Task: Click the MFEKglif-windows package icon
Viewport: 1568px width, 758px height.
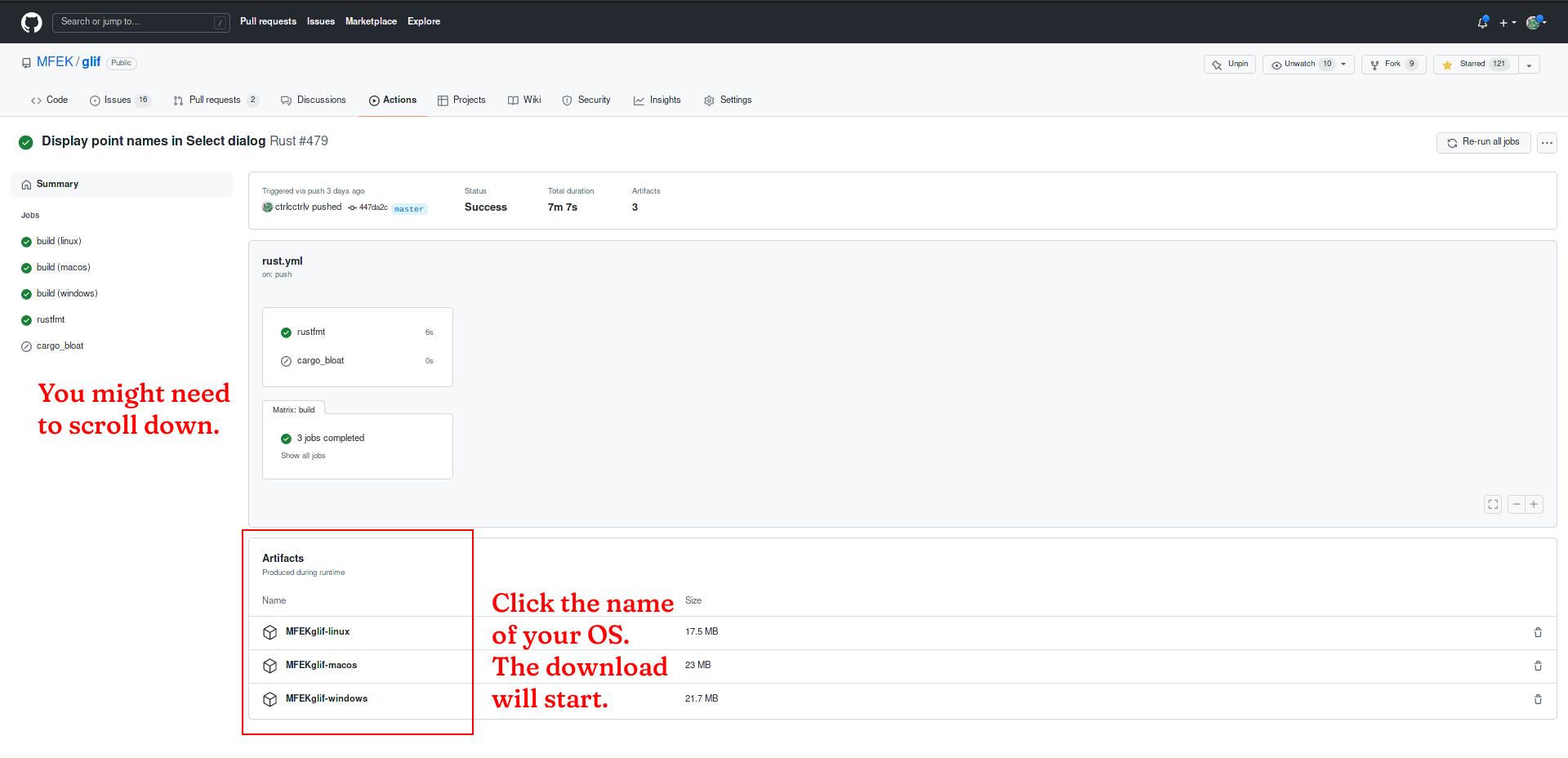Action: point(270,699)
